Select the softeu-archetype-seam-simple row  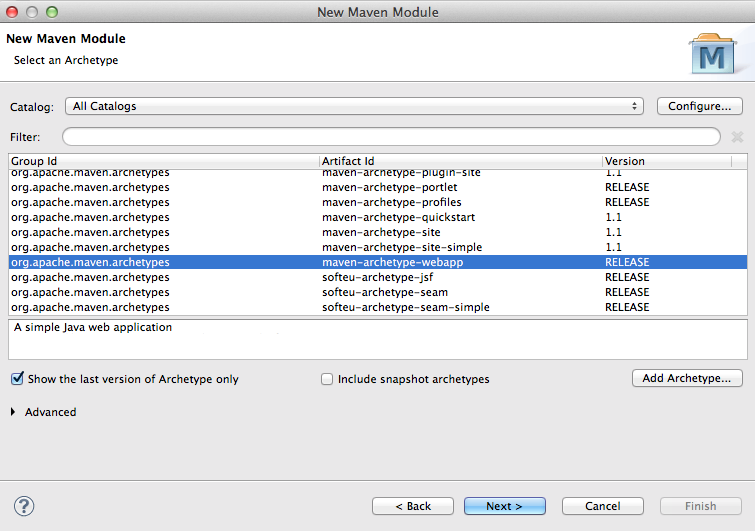click(x=405, y=307)
